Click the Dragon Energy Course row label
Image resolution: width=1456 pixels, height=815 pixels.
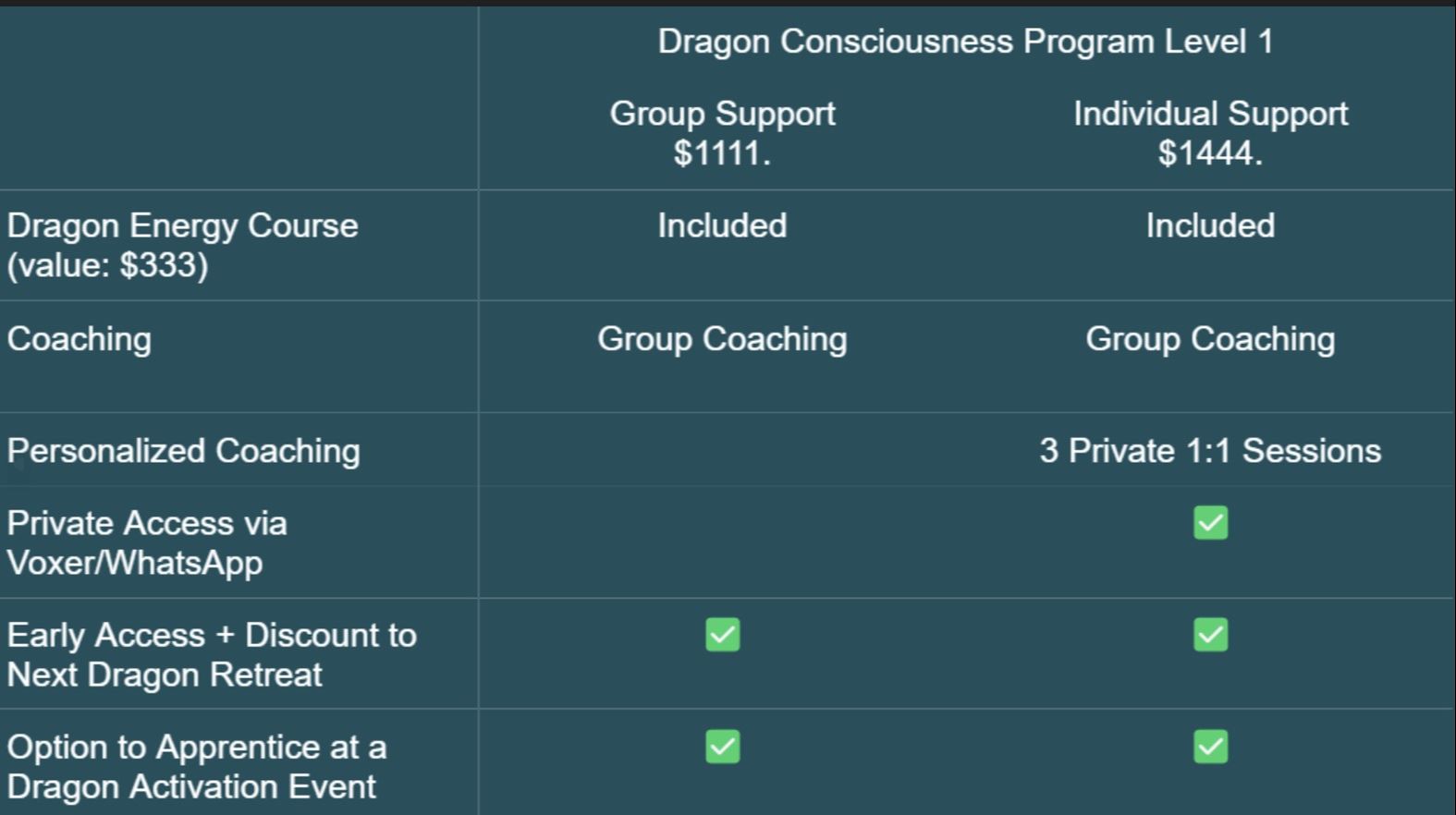pos(182,245)
